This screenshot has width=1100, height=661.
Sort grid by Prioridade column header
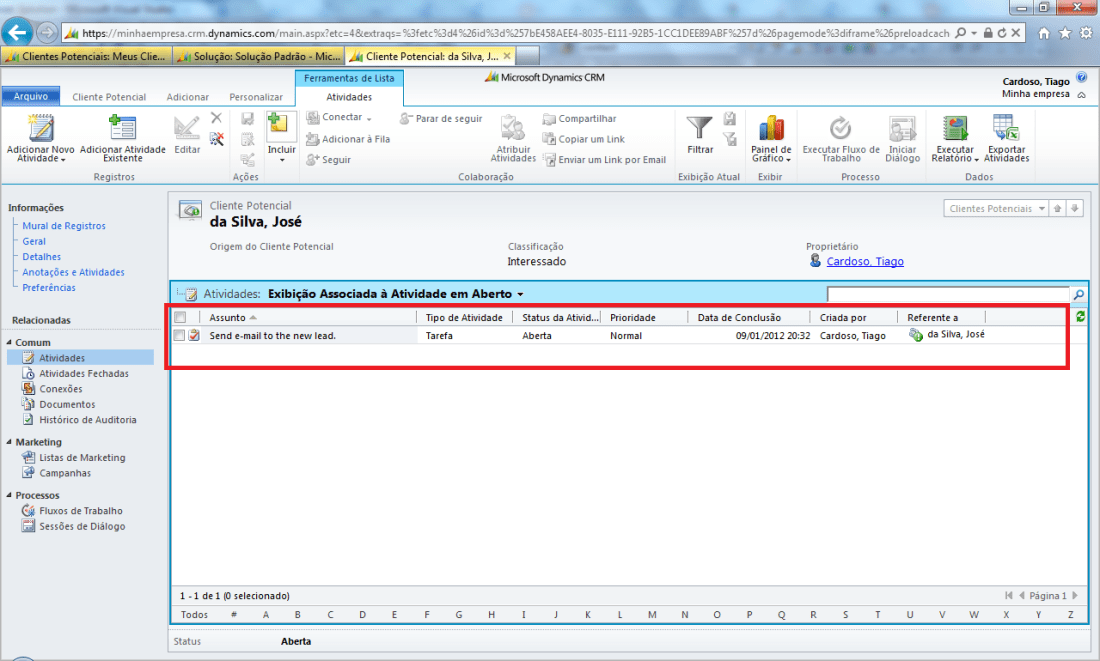tap(633, 318)
